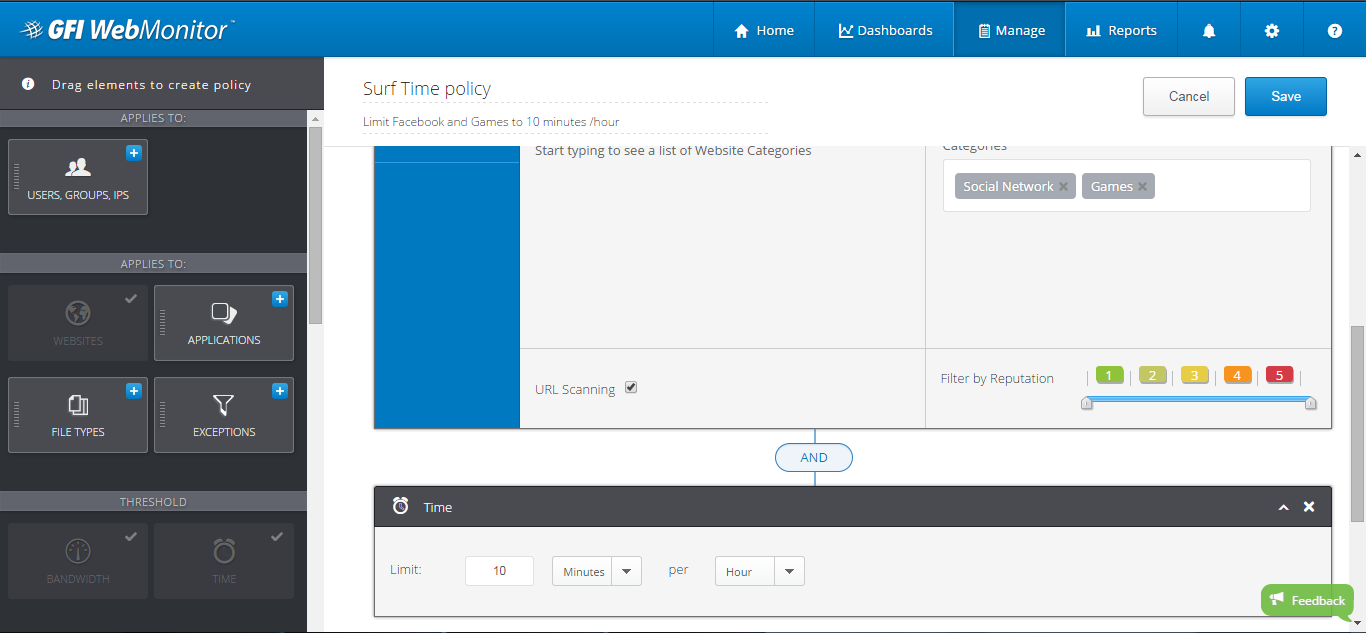Open the notifications bell icon
This screenshot has height=633, width=1366.
pos(1209,31)
